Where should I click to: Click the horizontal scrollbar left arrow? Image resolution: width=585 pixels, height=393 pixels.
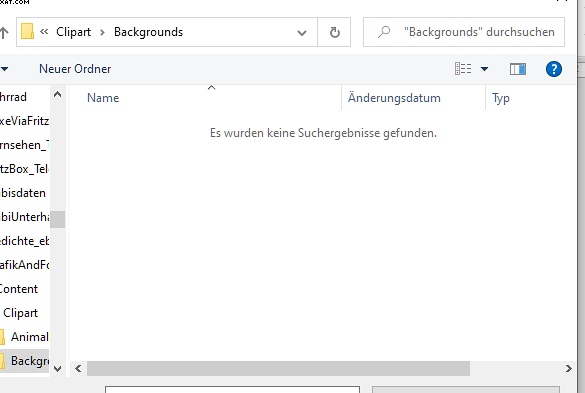78,369
